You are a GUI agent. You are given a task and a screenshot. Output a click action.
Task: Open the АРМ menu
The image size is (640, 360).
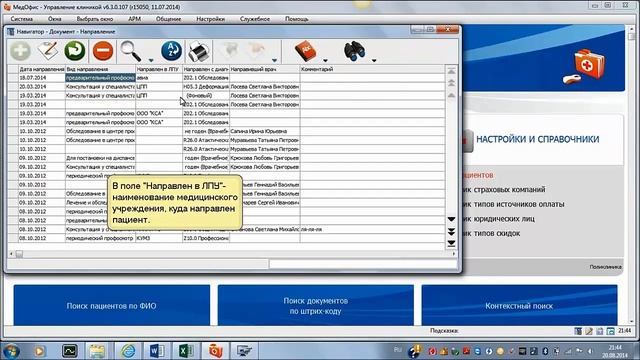point(134,19)
